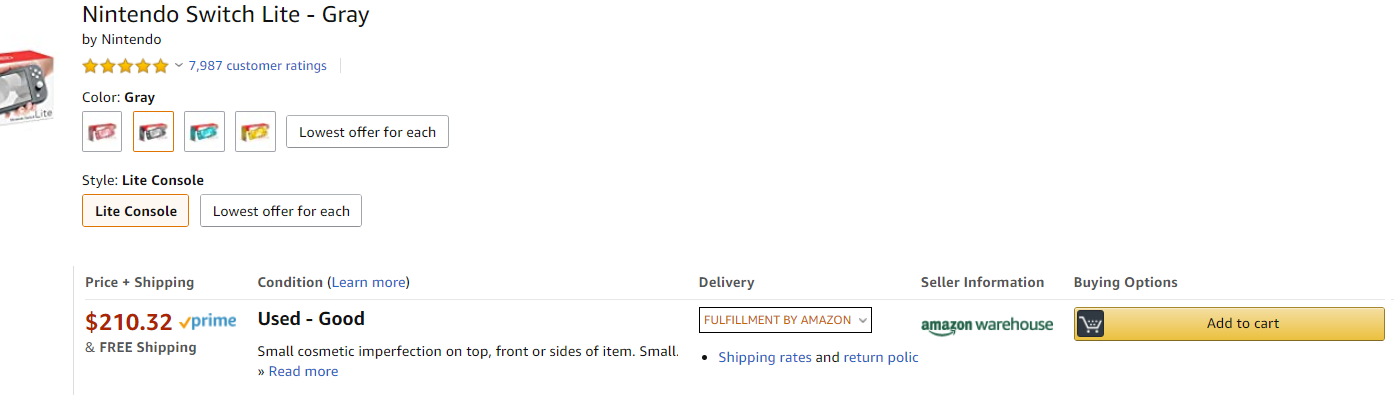The width and height of the screenshot is (1394, 395).
Task: Open the condition Learn more link
Action: click(x=368, y=283)
